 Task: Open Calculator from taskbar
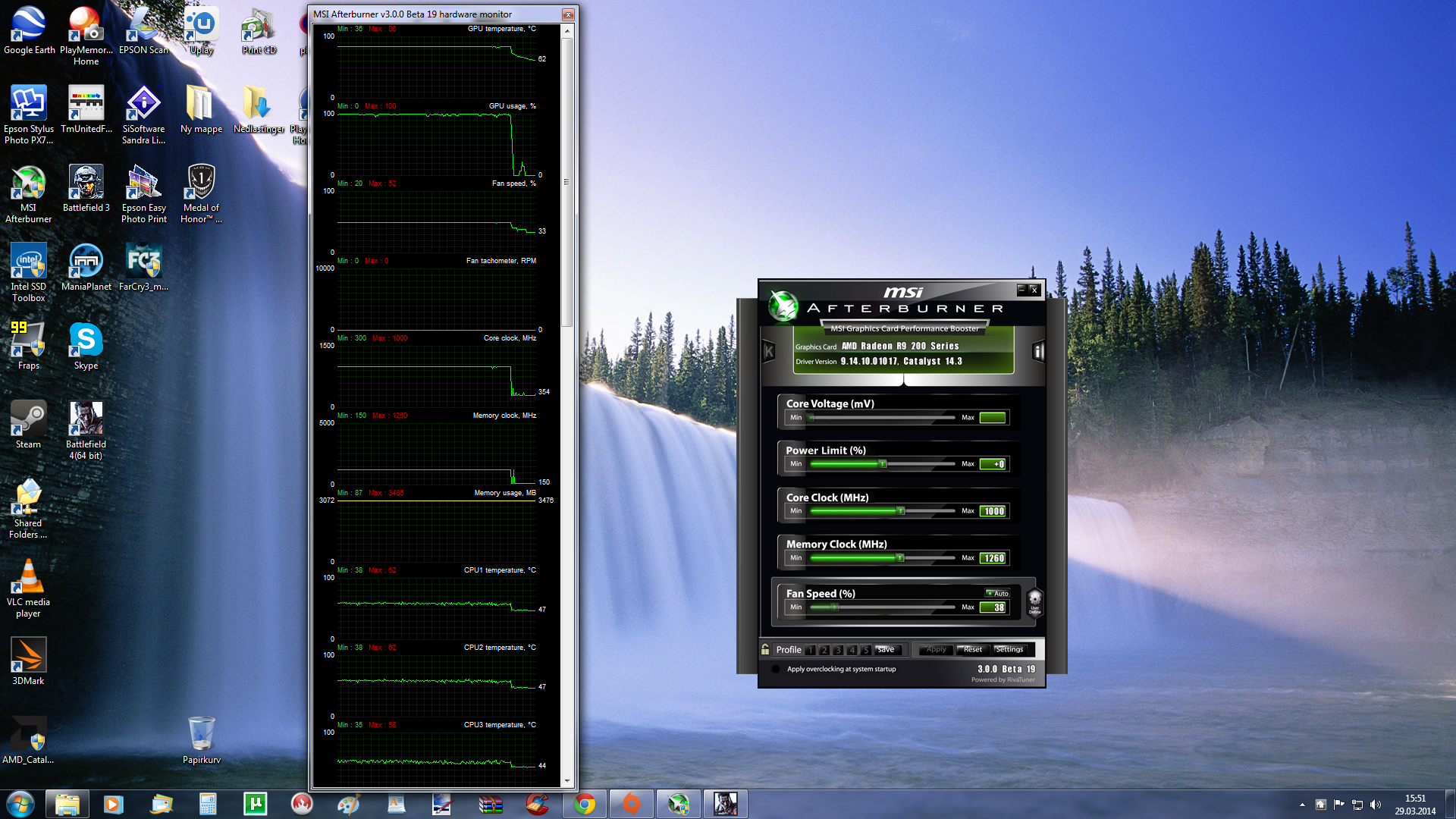(208, 804)
